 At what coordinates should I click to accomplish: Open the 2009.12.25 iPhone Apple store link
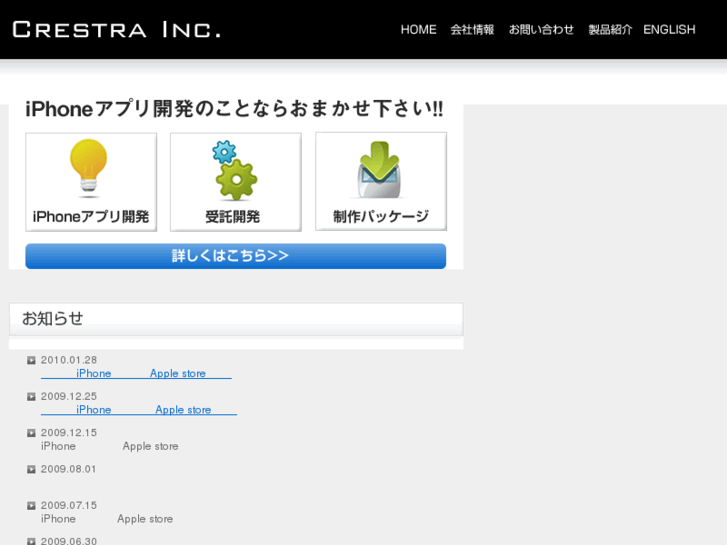pyautogui.click(x=139, y=410)
